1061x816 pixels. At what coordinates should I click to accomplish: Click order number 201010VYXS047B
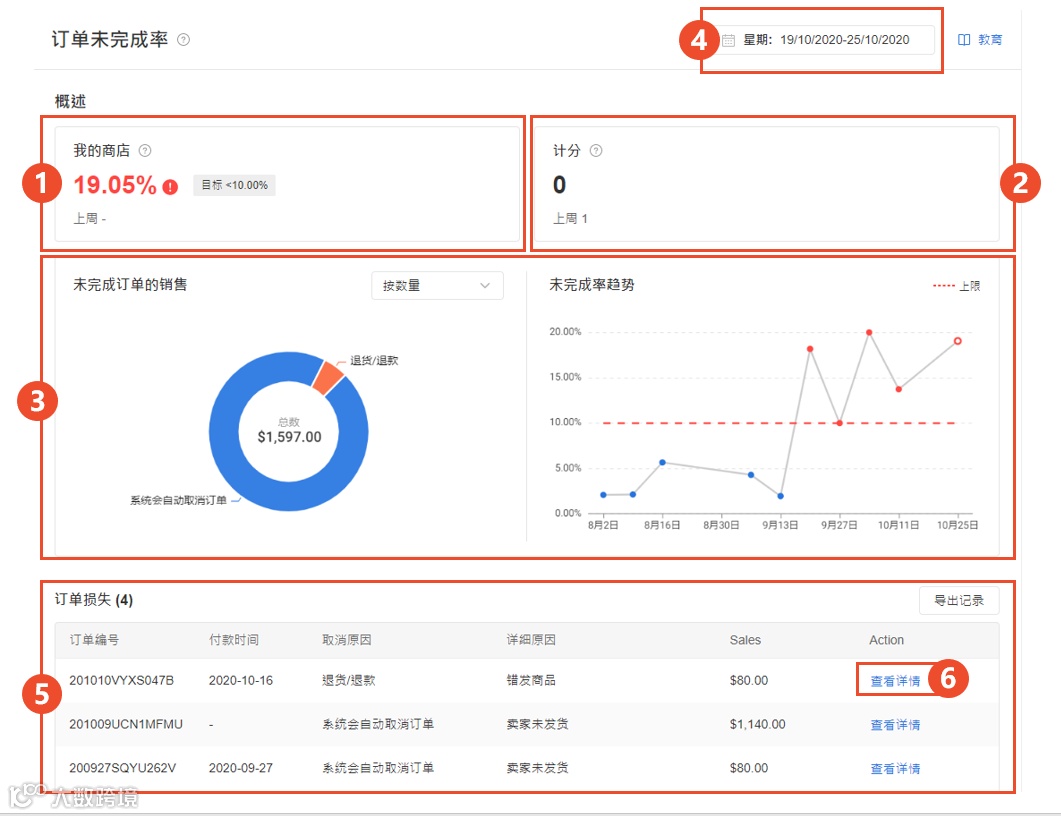coord(122,681)
